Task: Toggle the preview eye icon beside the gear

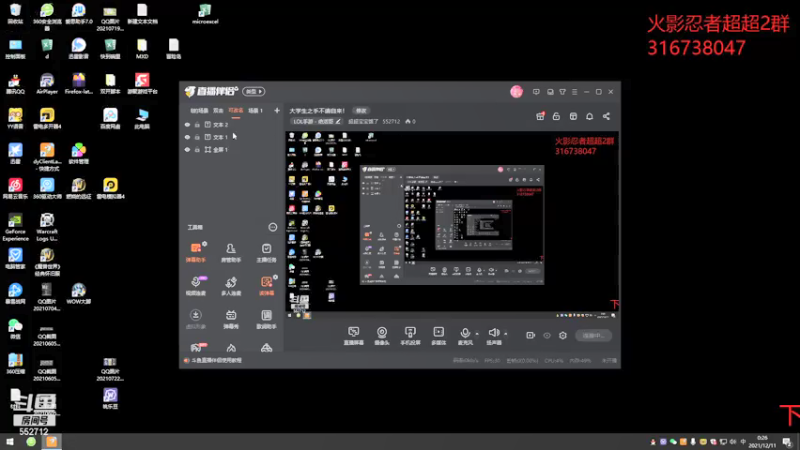Action: [547, 335]
